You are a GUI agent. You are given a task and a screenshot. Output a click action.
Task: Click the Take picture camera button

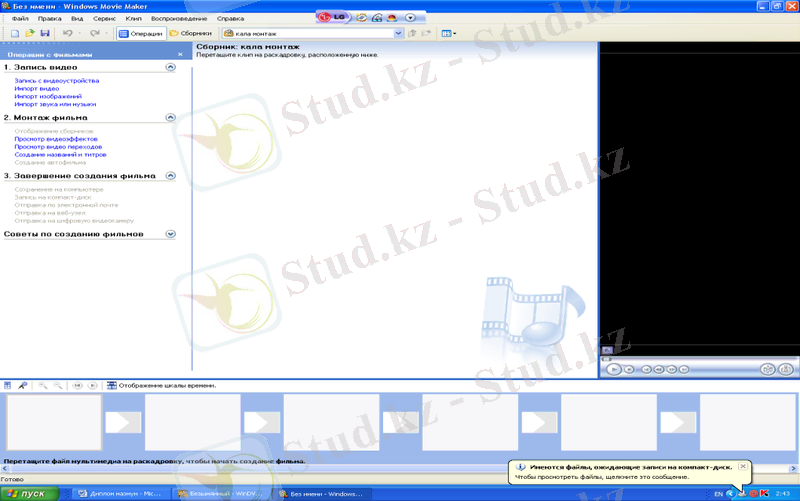pos(786,369)
